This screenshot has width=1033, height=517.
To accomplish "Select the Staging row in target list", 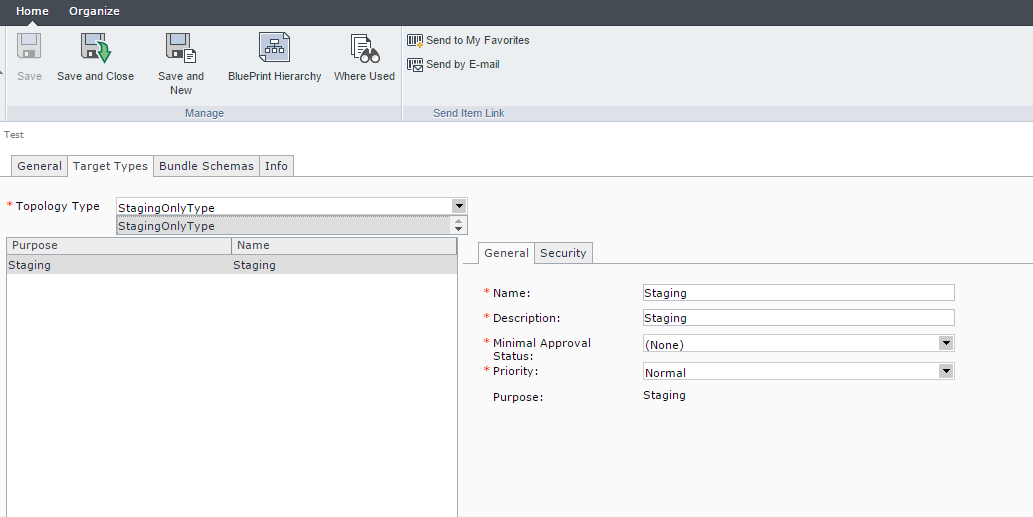I will click(x=120, y=265).
